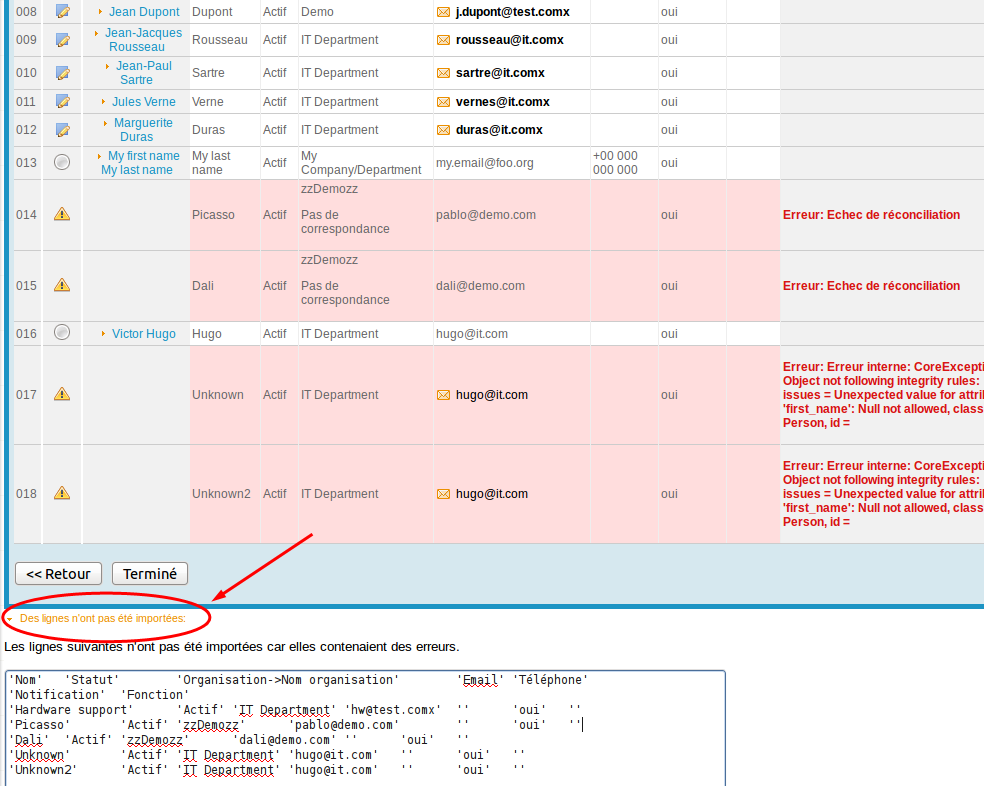Open the Jean Dupont contact link
984x786 pixels.
click(144, 12)
